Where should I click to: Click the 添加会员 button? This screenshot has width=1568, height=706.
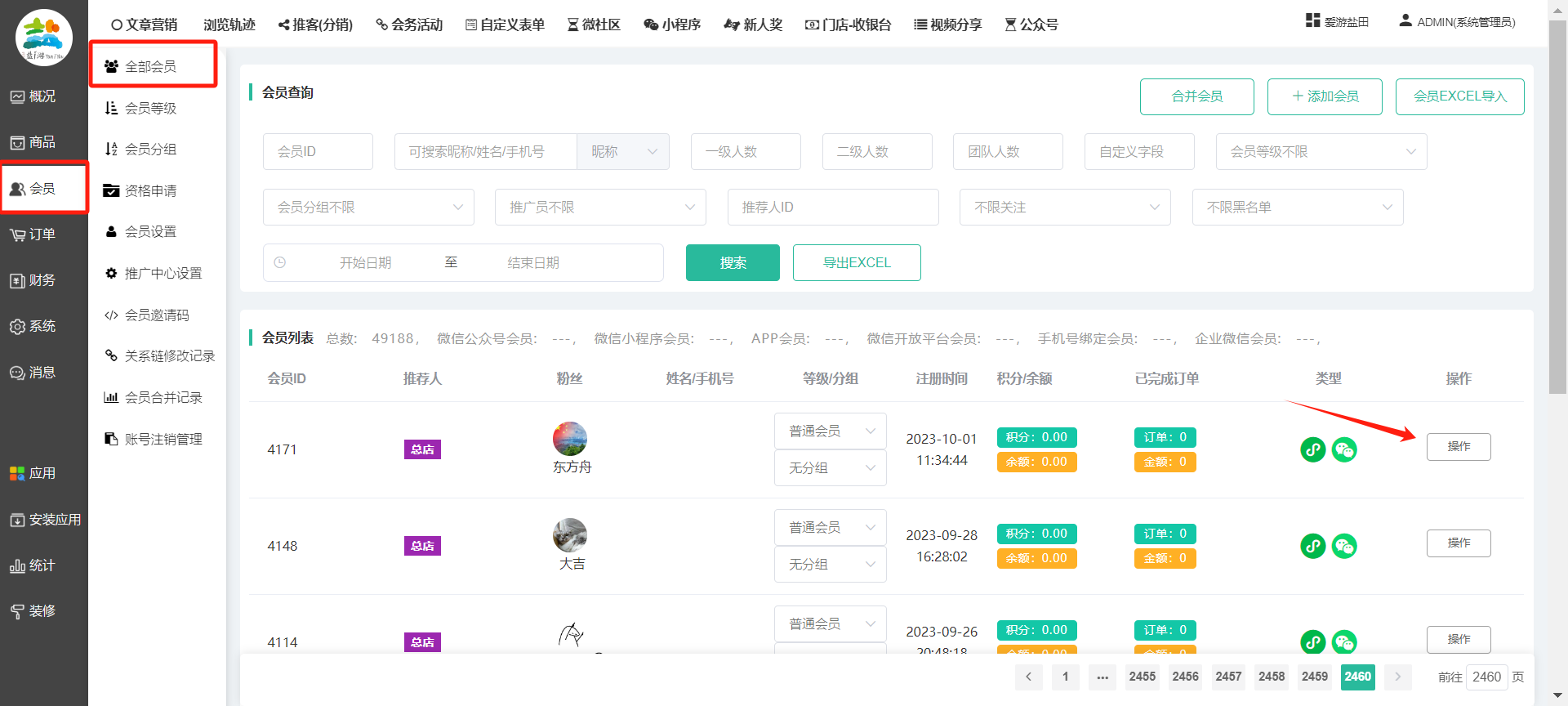pyautogui.click(x=1324, y=96)
